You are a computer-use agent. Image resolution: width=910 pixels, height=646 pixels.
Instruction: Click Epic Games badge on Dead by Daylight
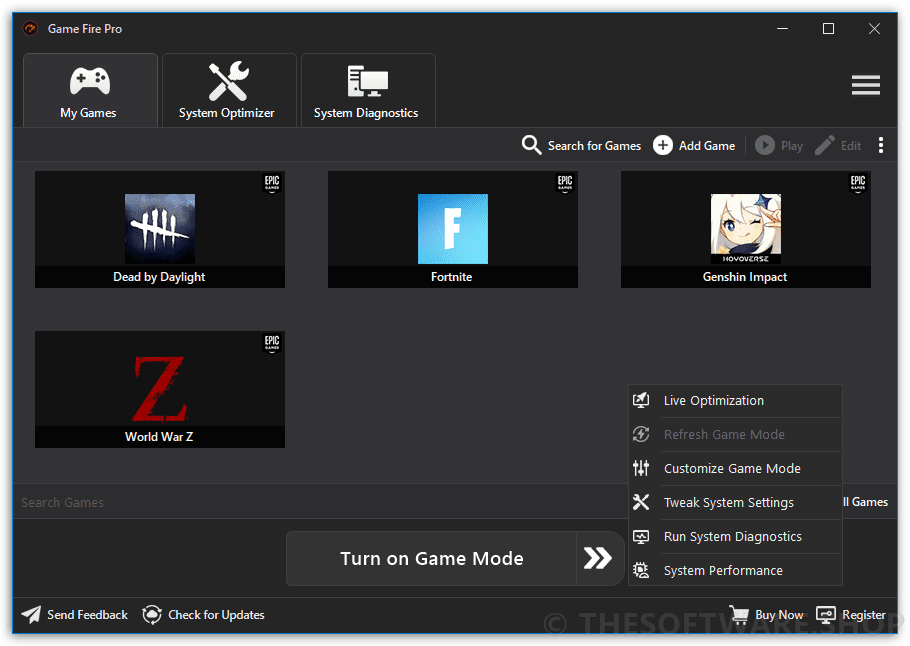coord(272,183)
